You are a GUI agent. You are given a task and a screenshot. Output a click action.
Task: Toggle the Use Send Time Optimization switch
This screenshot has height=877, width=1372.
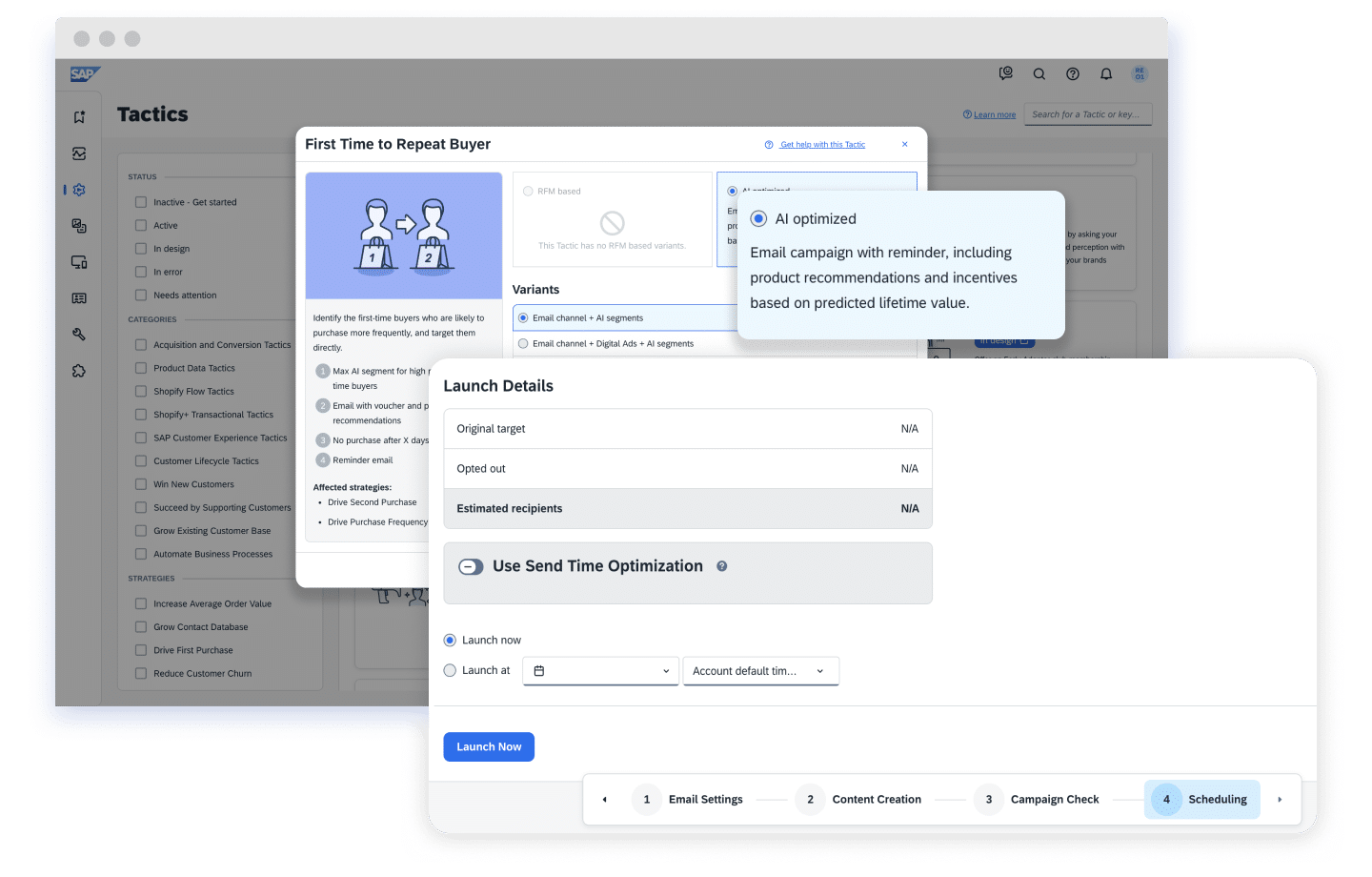pyautogui.click(x=471, y=567)
